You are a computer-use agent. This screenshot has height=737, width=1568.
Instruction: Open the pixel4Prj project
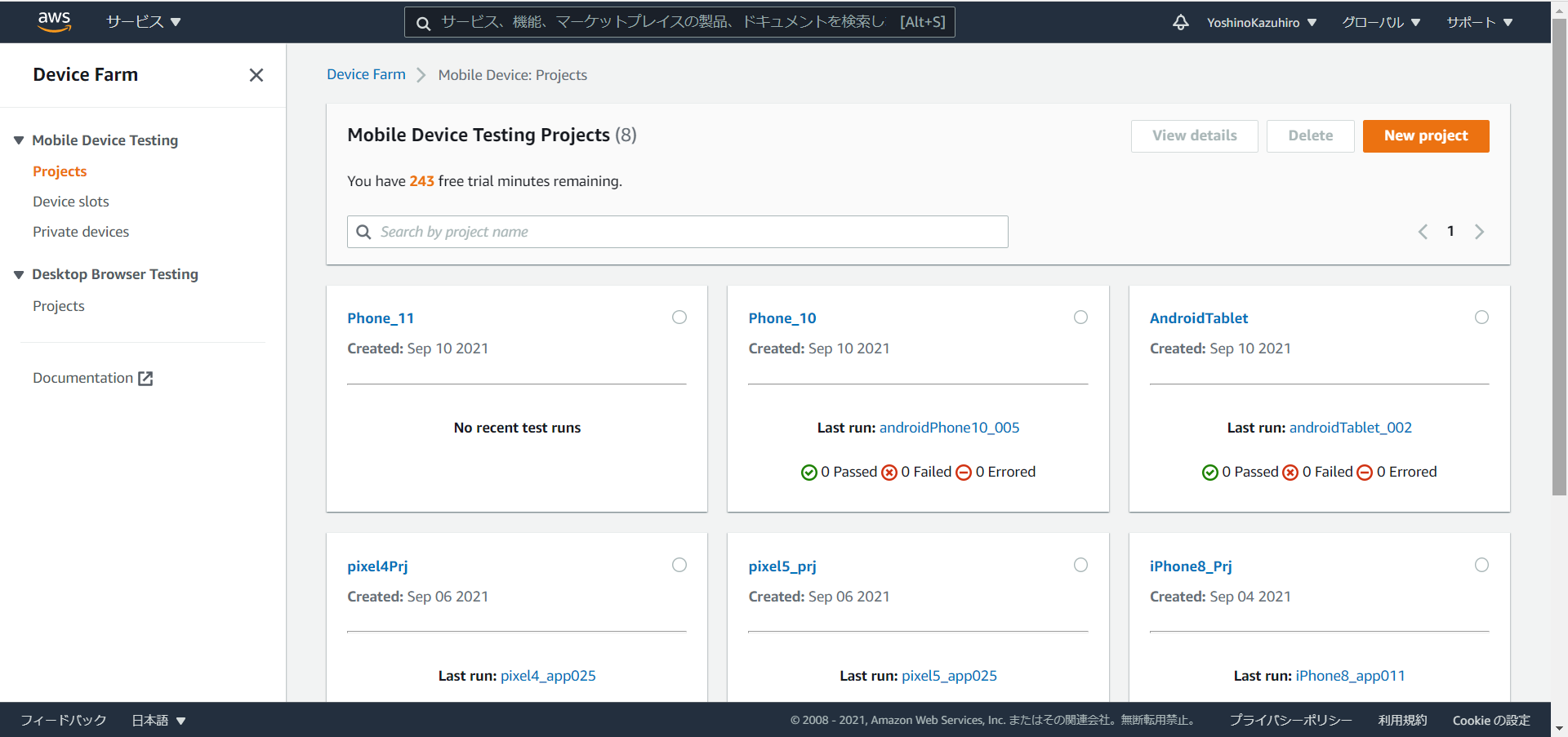click(377, 566)
